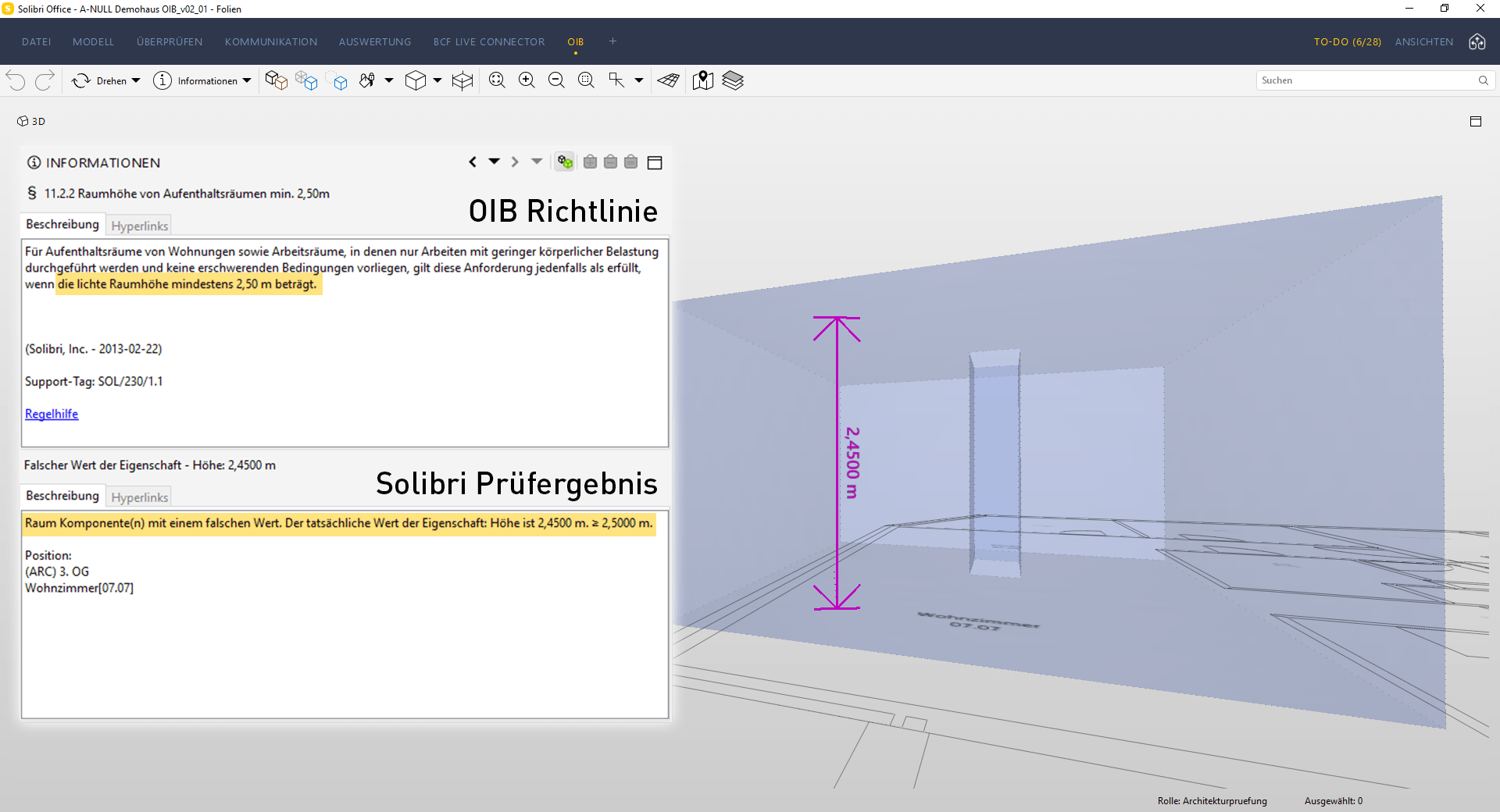Click the zoom-to-selection magnifier icon
Screen dimensions: 1500x812
pyautogui.click(x=586, y=80)
